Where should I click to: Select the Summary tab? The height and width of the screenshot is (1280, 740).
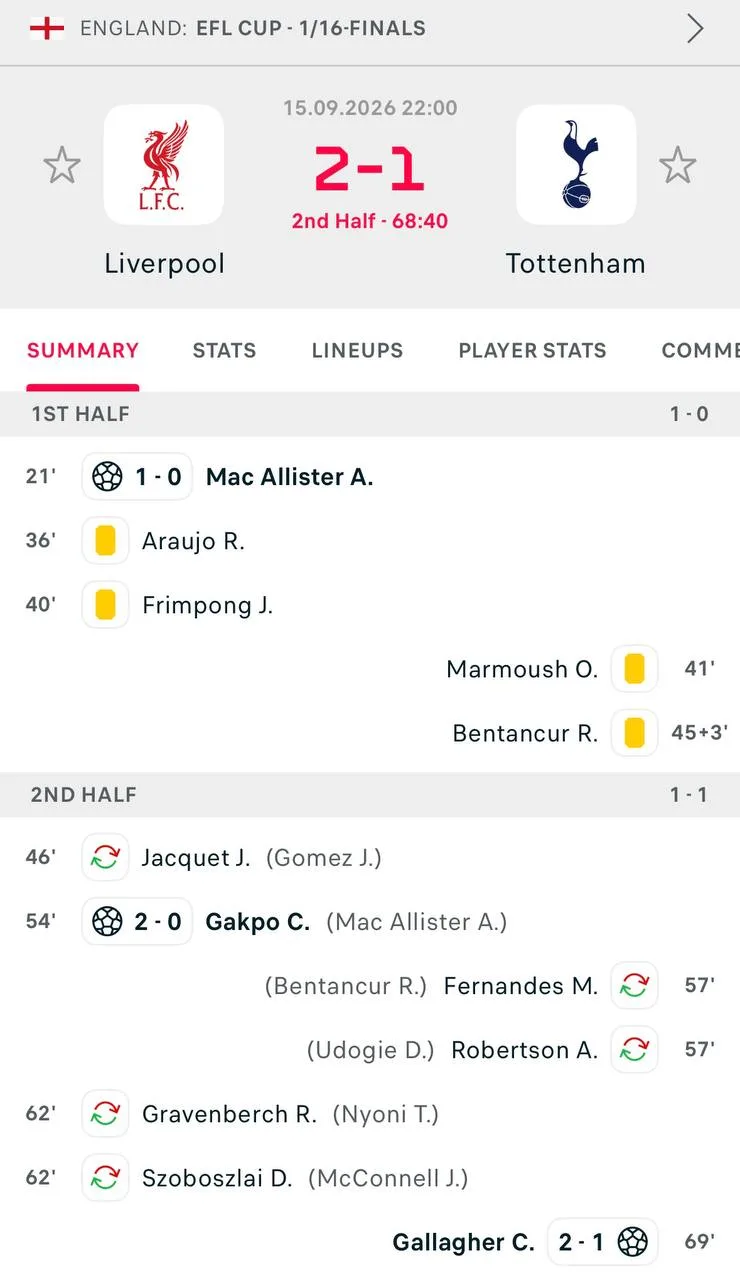pyautogui.click(x=83, y=351)
